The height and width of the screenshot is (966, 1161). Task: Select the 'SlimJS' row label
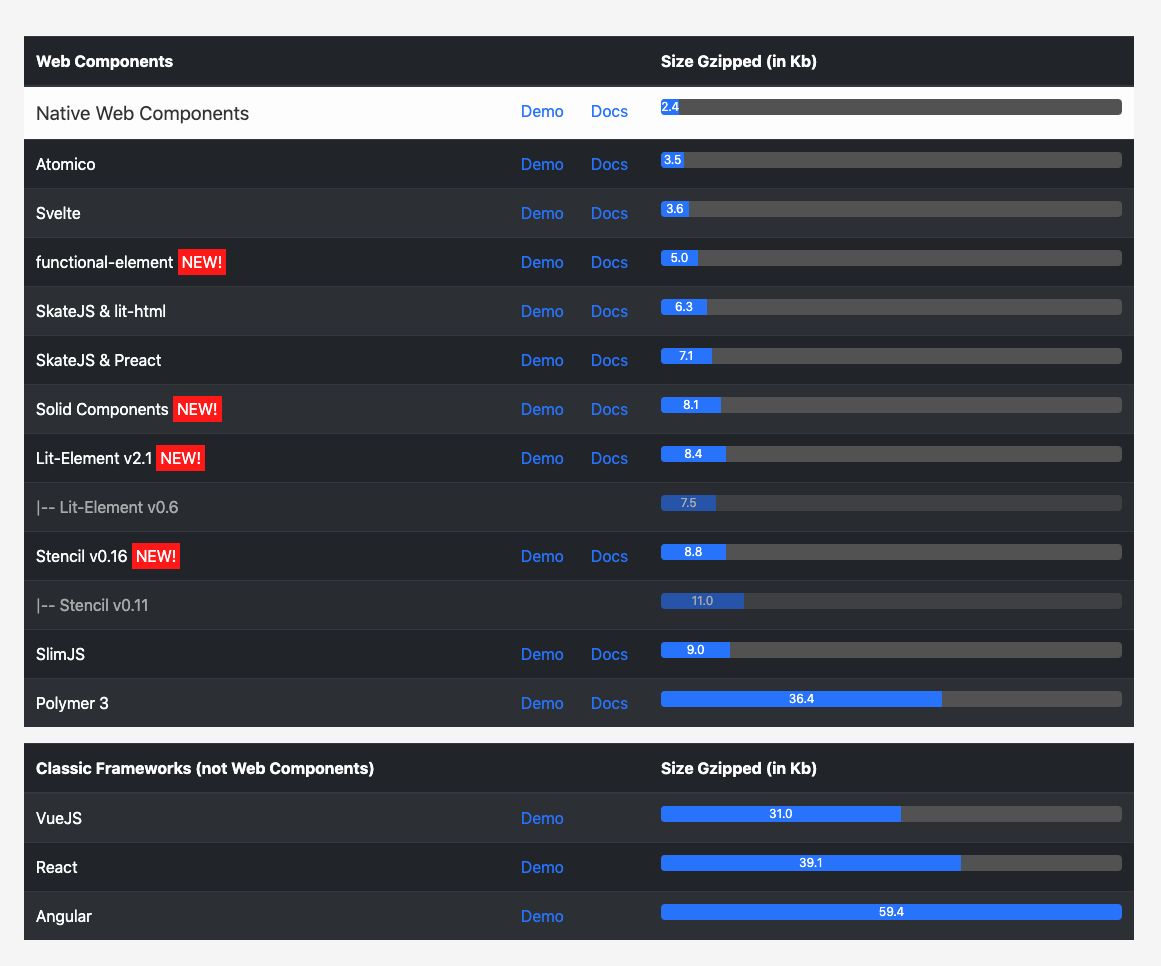pos(60,654)
